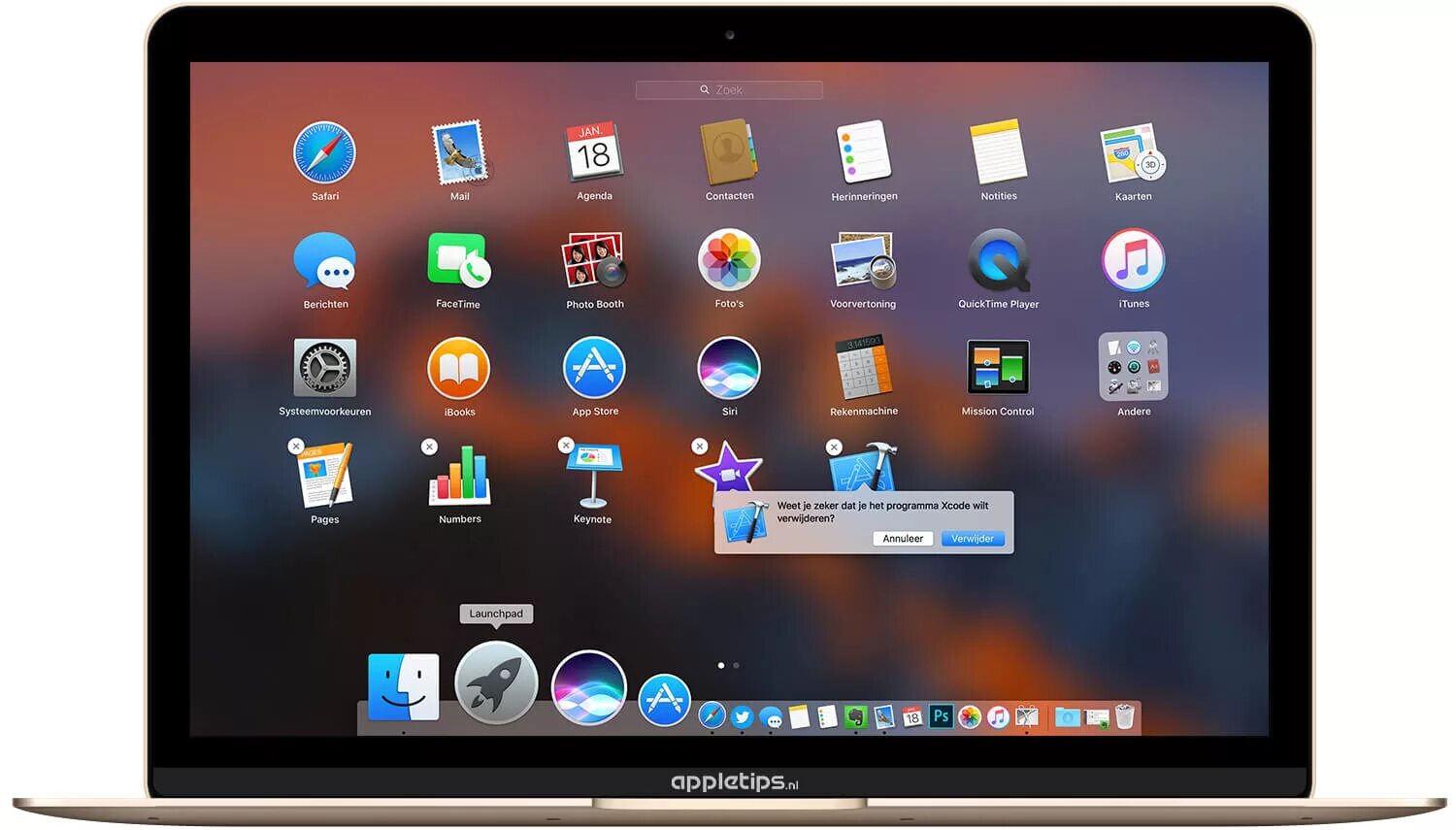Open App Store in the Launchpad grid
Viewport: 1456px width, 830px height.
(594, 368)
